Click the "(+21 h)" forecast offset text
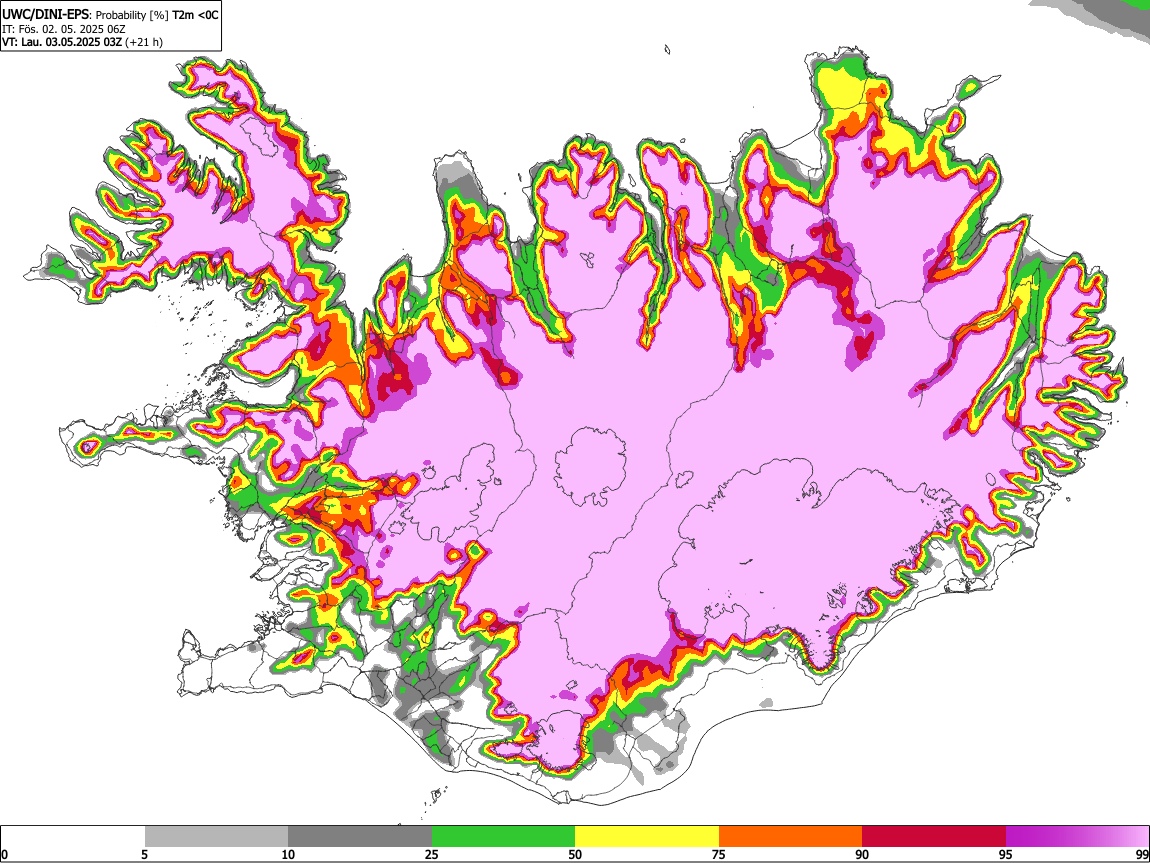This screenshot has width=1150, height=863. tap(144, 42)
